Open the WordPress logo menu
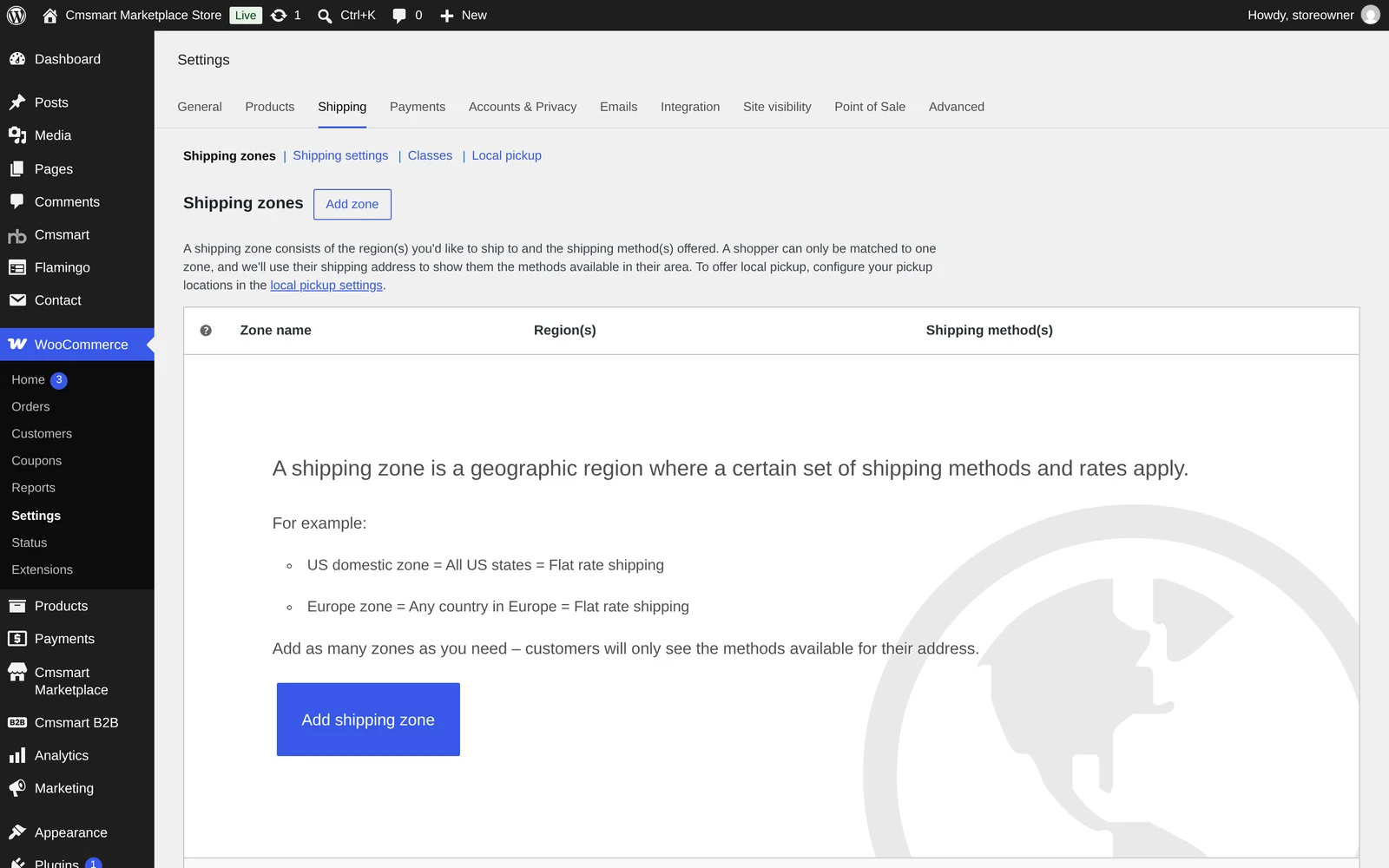The image size is (1389, 868). click(16, 16)
